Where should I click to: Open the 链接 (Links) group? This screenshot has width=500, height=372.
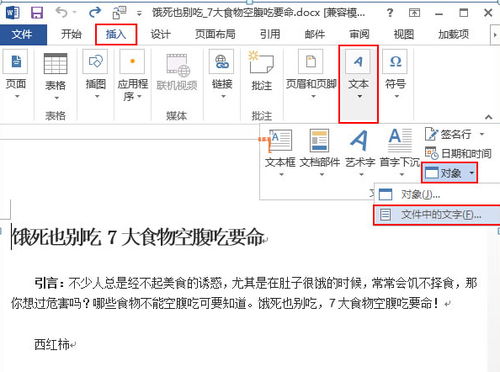coord(222,74)
